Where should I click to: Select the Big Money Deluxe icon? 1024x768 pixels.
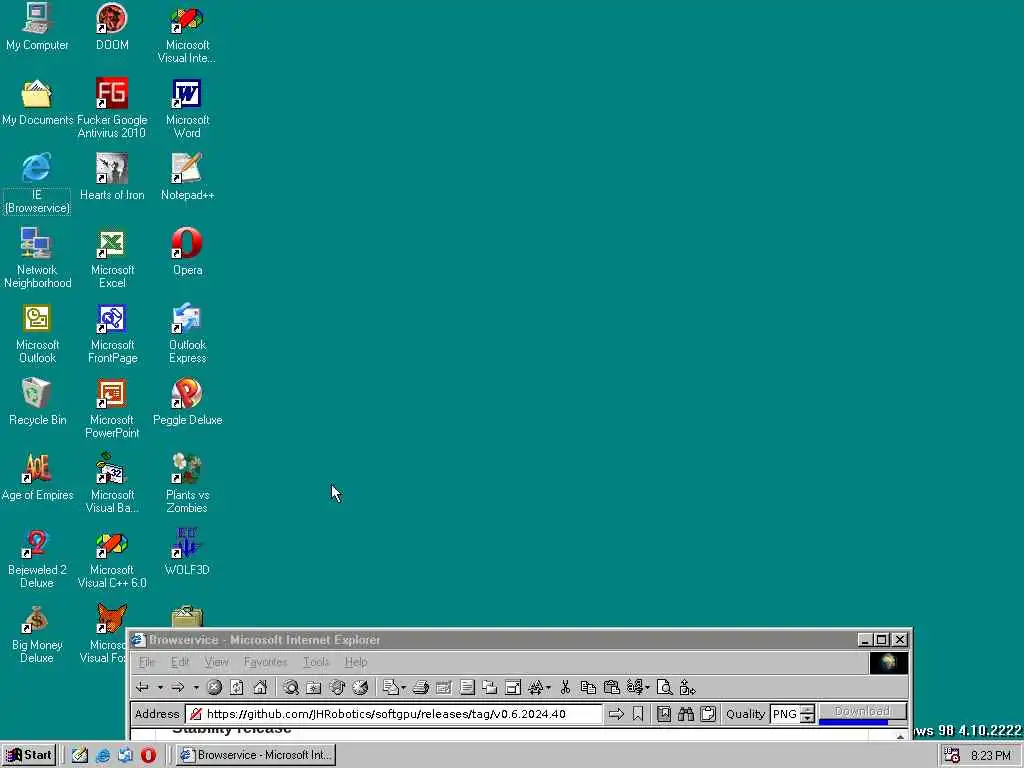[x=37, y=634]
